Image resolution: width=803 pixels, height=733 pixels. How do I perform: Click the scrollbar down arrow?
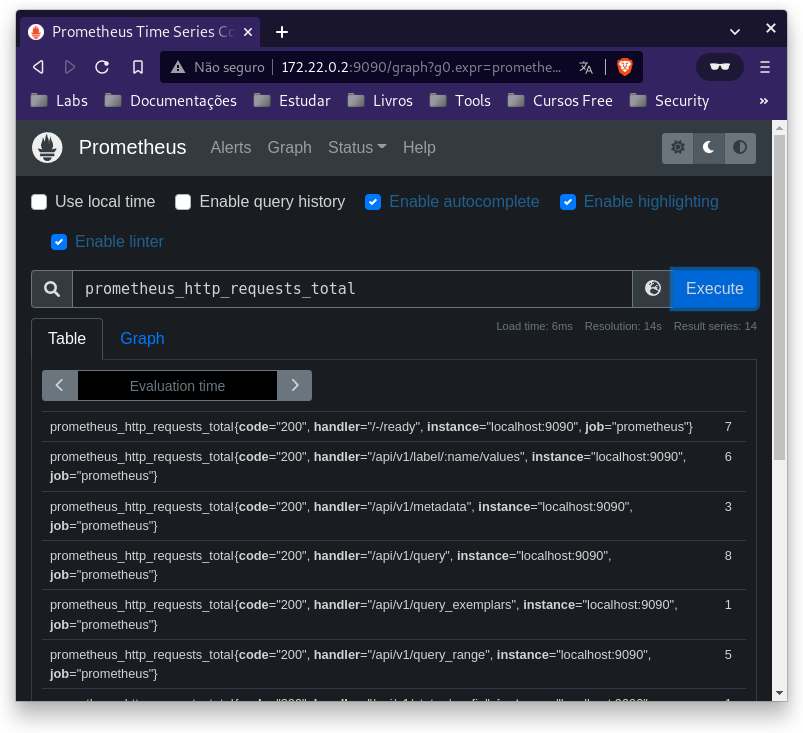[x=779, y=693]
